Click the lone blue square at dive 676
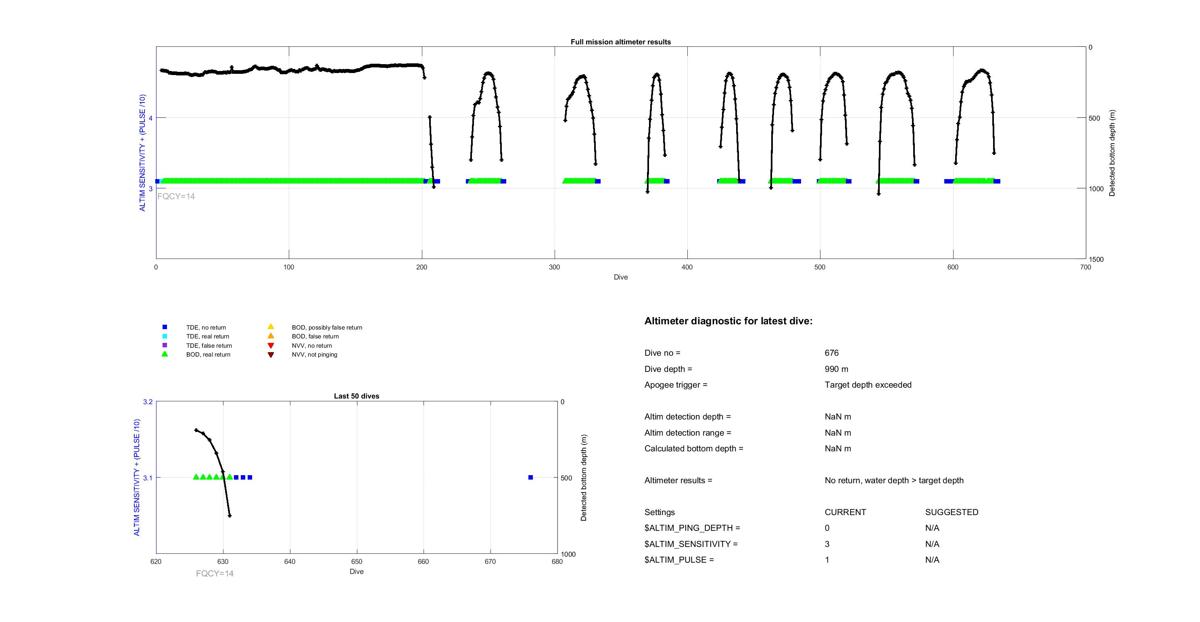This screenshot has width=1200, height=622. point(530,477)
